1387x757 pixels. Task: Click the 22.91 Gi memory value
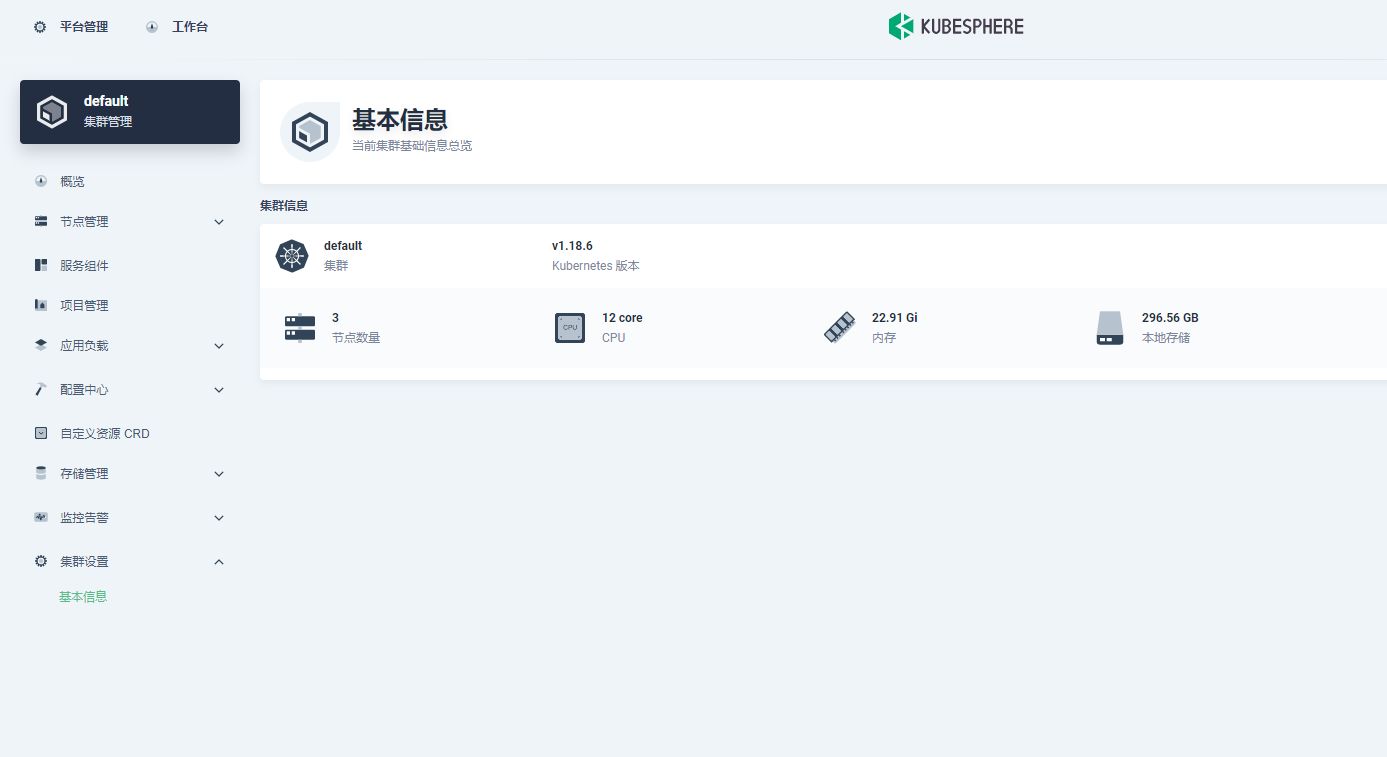pos(894,318)
